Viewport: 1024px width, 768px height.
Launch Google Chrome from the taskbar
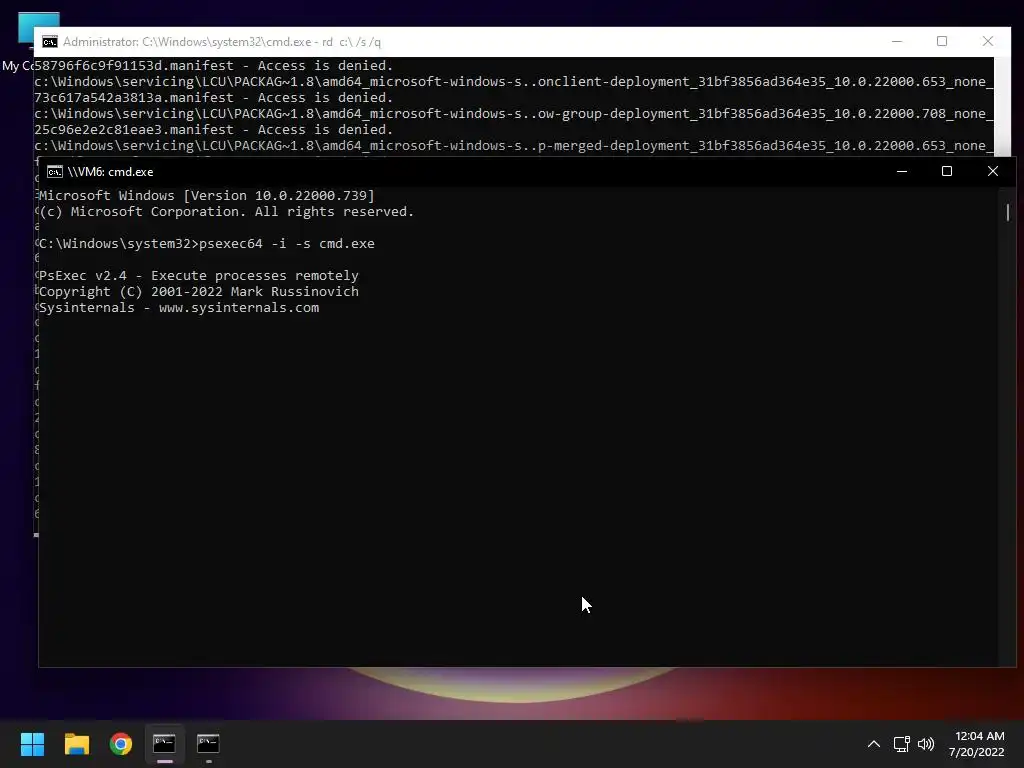coord(121,744)
